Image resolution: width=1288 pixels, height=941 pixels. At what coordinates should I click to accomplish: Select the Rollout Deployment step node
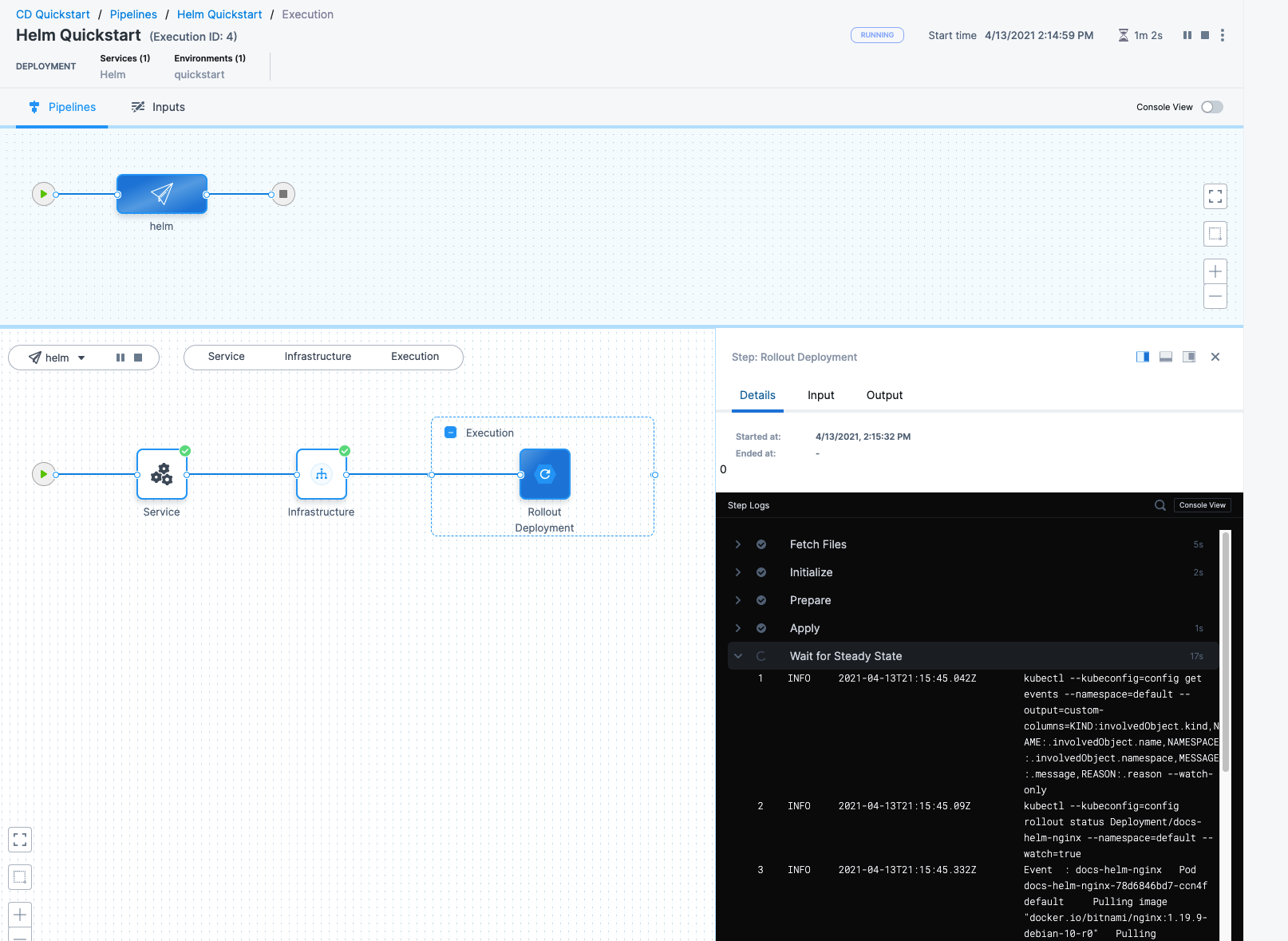pos(545,474)
